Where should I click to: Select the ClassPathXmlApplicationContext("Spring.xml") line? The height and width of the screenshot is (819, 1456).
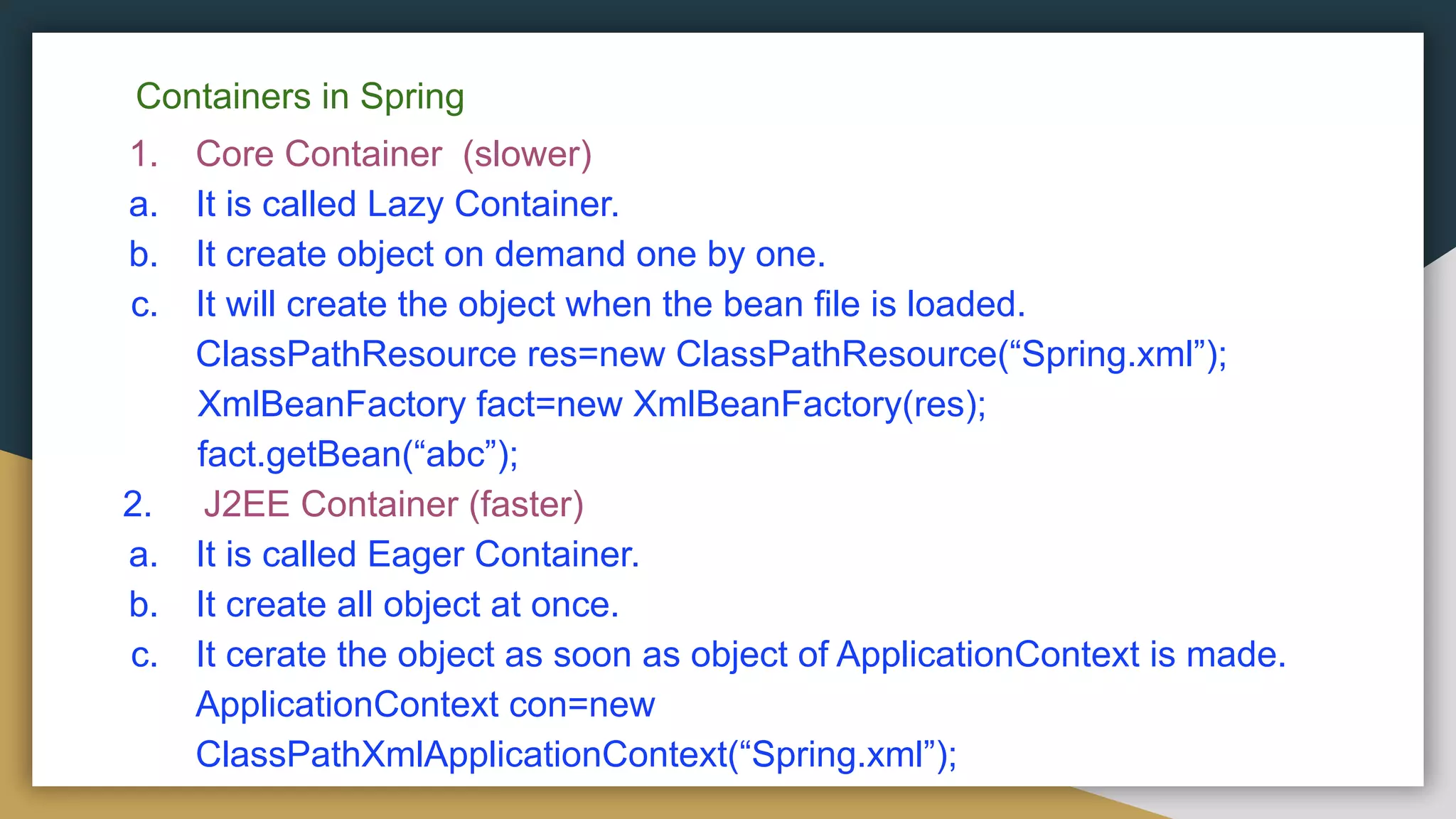click(576, 755)
